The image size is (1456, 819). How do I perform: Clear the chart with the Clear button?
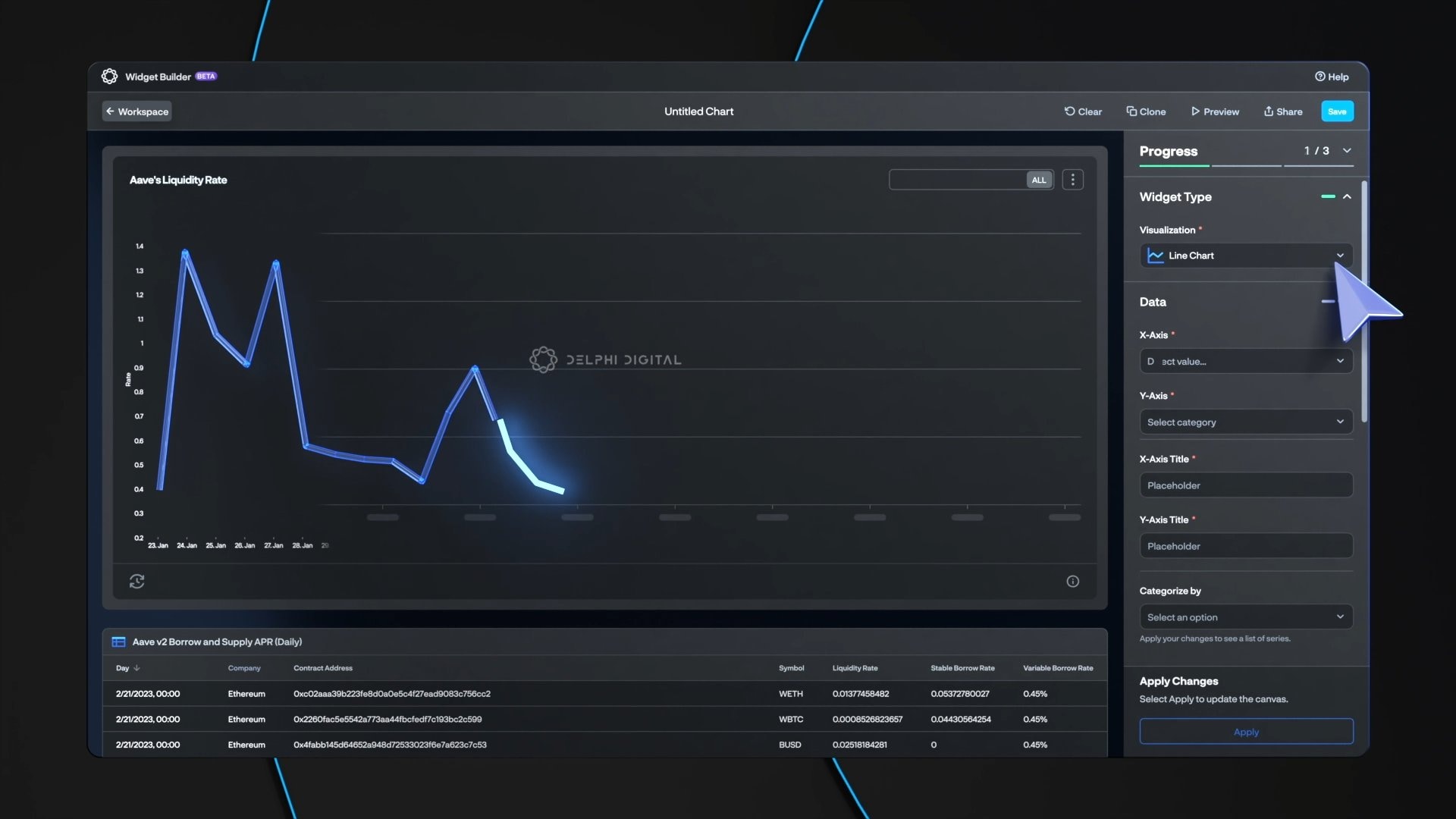point(1083,111)
